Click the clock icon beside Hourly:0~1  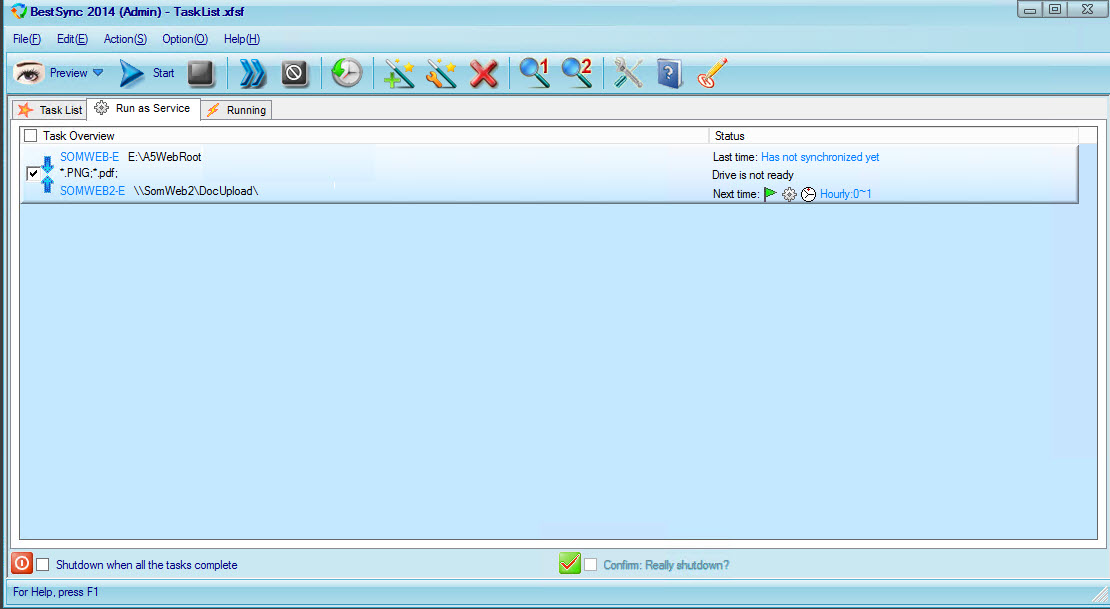point(808,194)
